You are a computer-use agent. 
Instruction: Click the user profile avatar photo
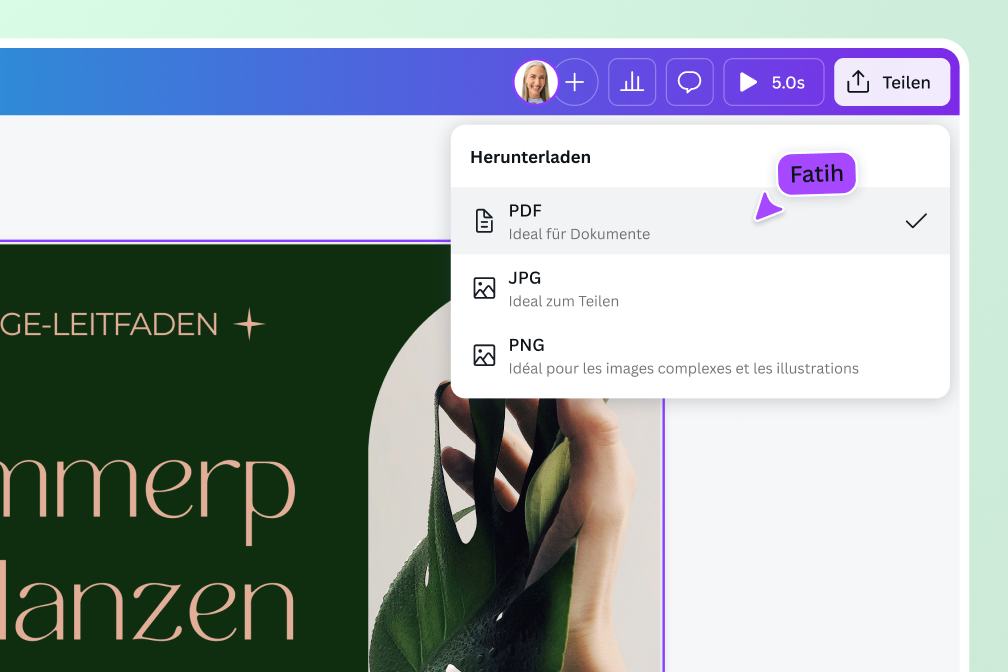coord(536,82)
